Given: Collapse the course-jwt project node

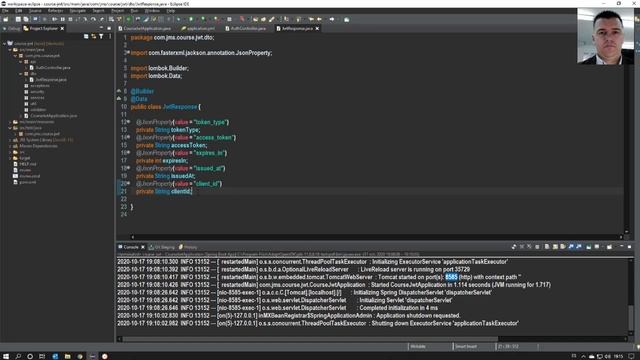Looking at the screenshot, I should point(4,43).
